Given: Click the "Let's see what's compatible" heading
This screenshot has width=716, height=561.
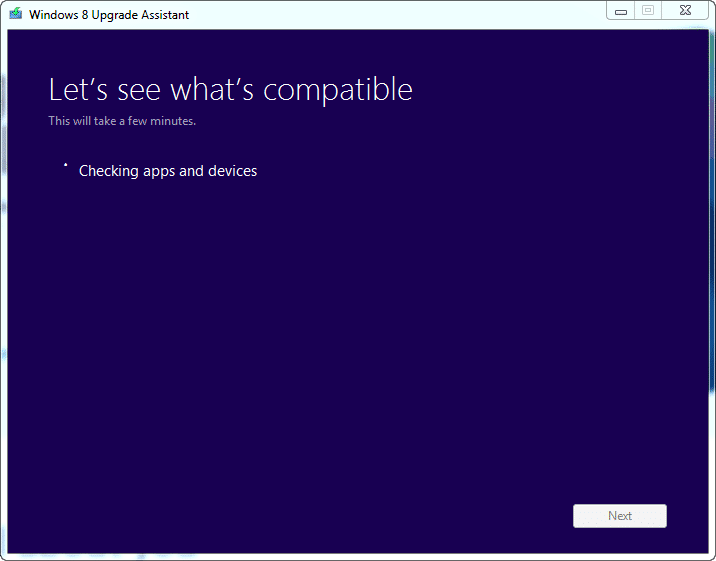Looking at the screenshot, I should coord(231,89).
